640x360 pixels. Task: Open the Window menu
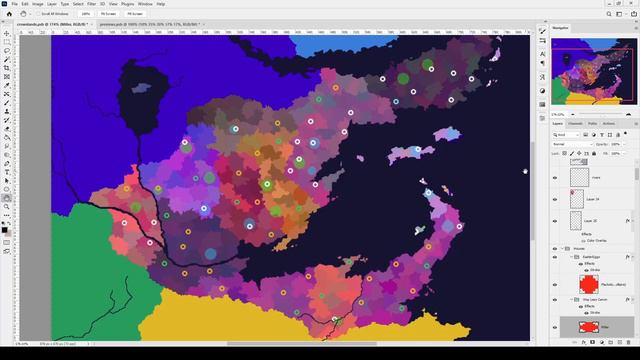[x=145, y=4]
